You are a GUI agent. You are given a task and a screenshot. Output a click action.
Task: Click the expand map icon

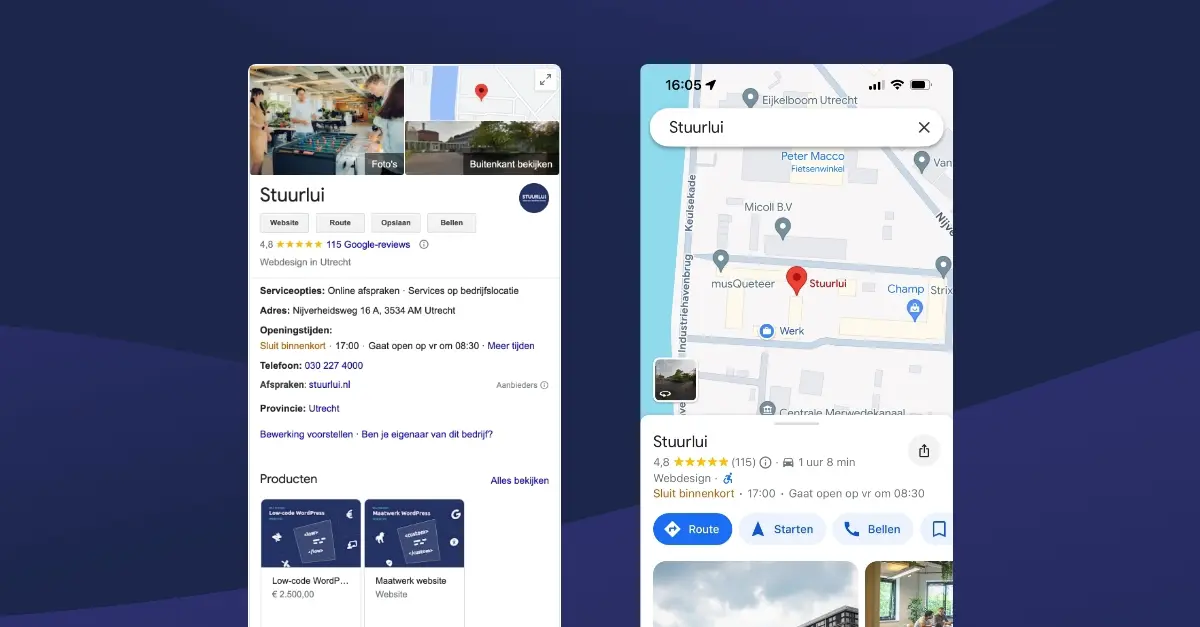pyautogui.click(x=544, y=80)
